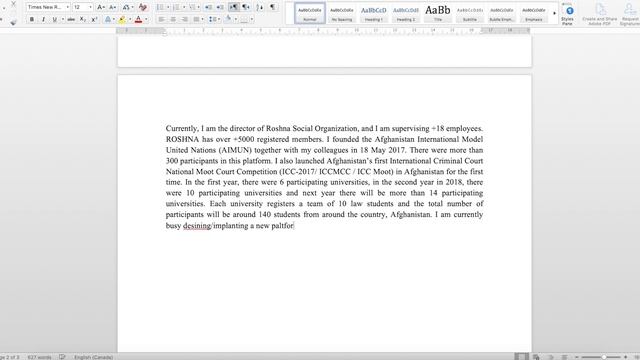
Task: Increase font size with grow button
Action: point(101,7)
